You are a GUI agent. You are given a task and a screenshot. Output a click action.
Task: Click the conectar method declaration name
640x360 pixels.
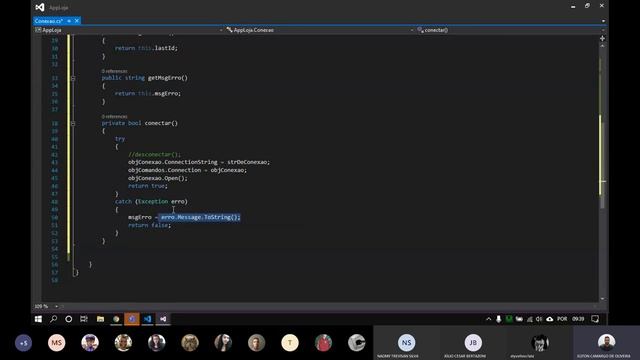[158, 123]
